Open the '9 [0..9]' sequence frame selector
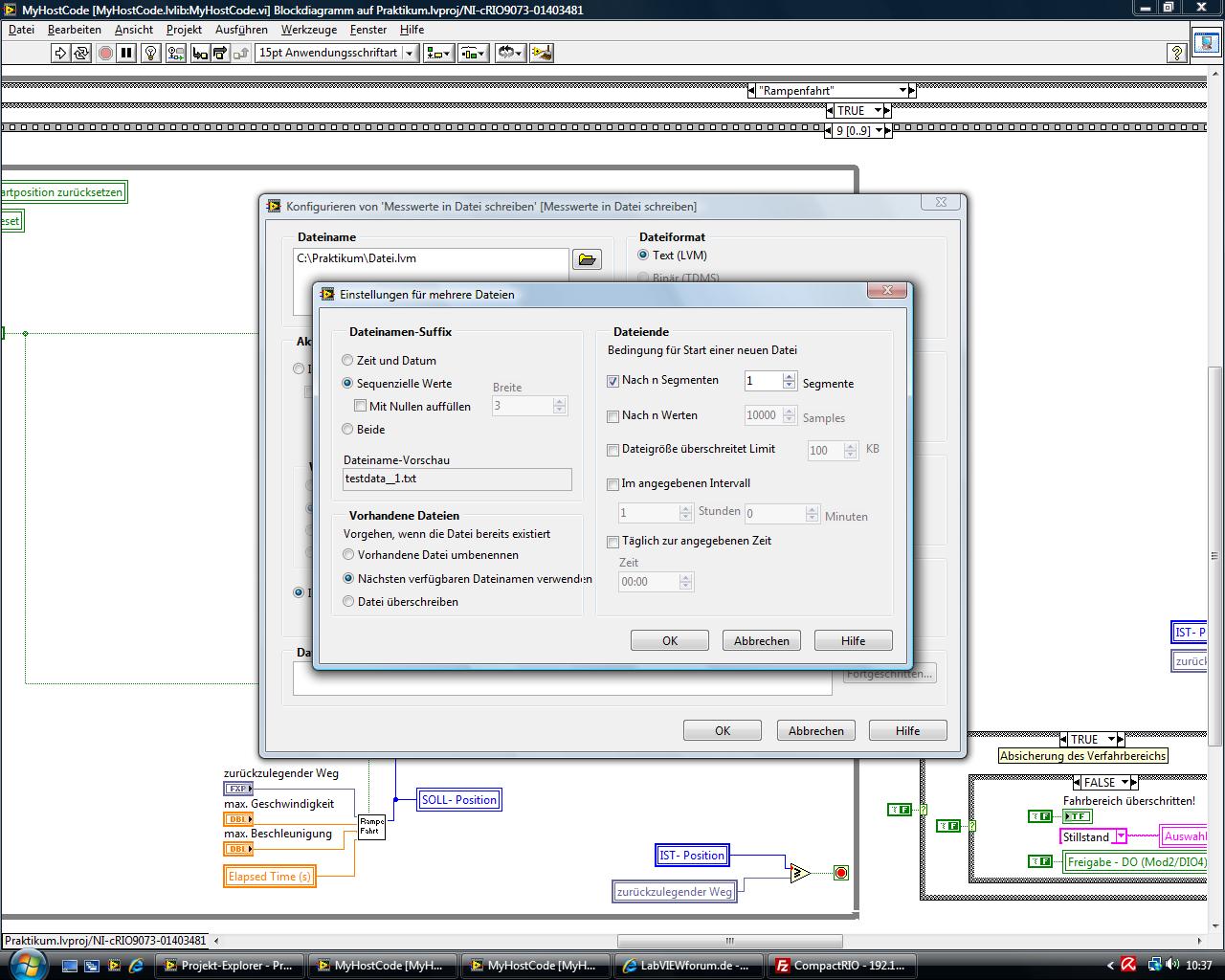This screenshot has height=980, width=1225. [877, 131]
